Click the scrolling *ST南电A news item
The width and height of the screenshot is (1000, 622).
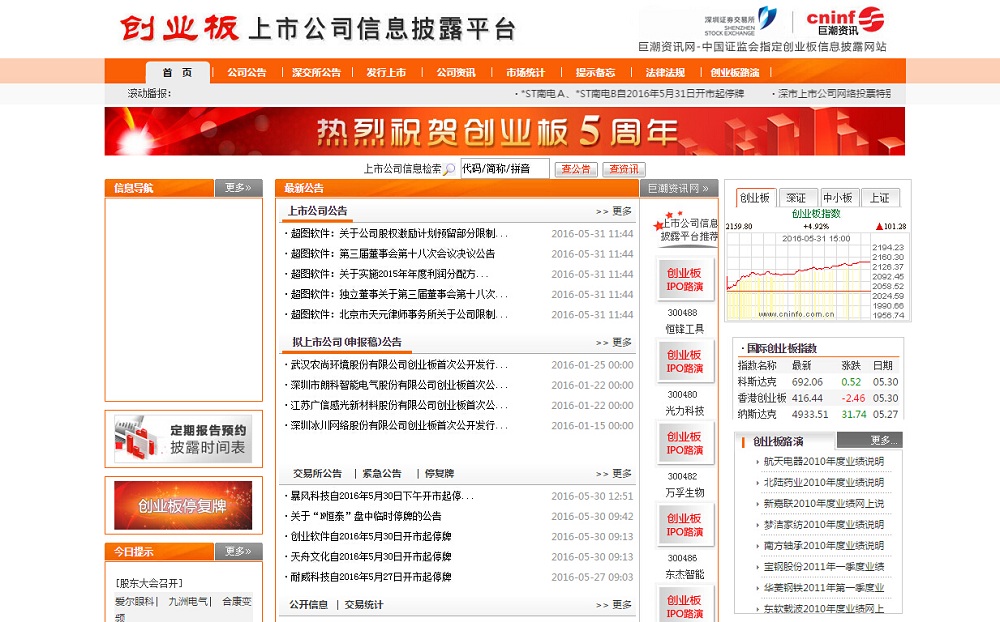coord(633,94)
